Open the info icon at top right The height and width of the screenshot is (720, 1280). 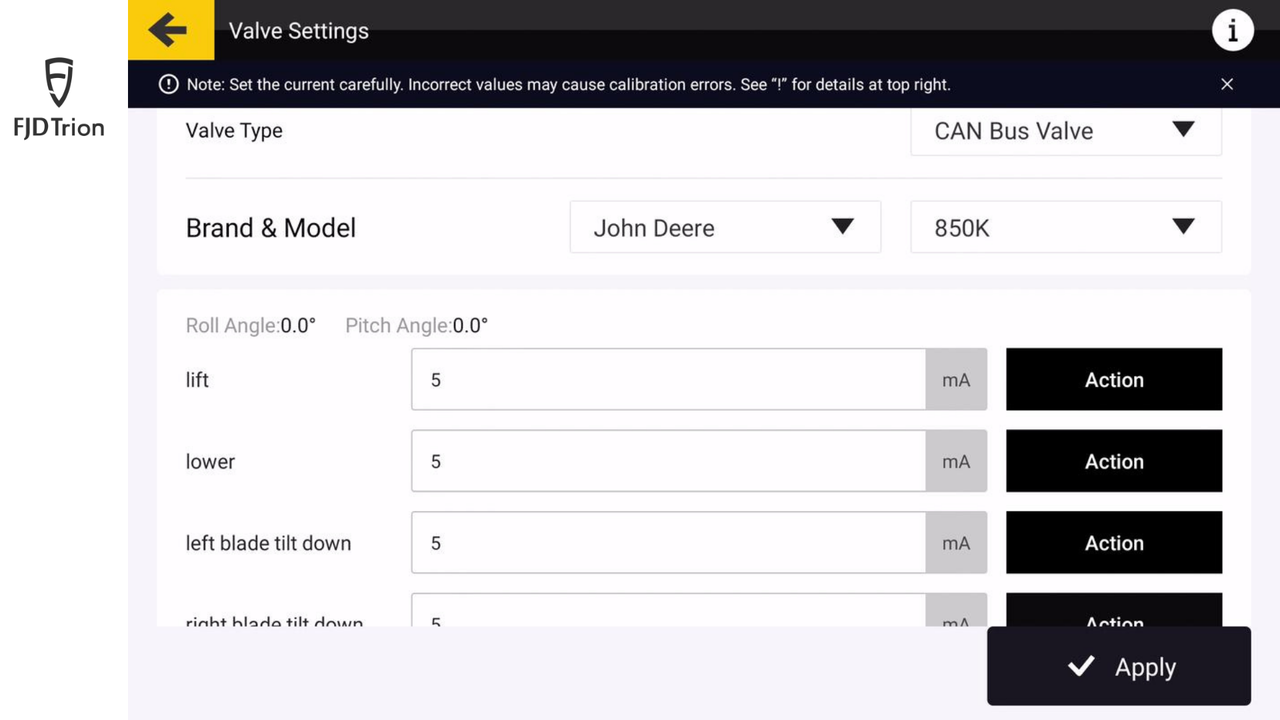[x=1232, y=31]
